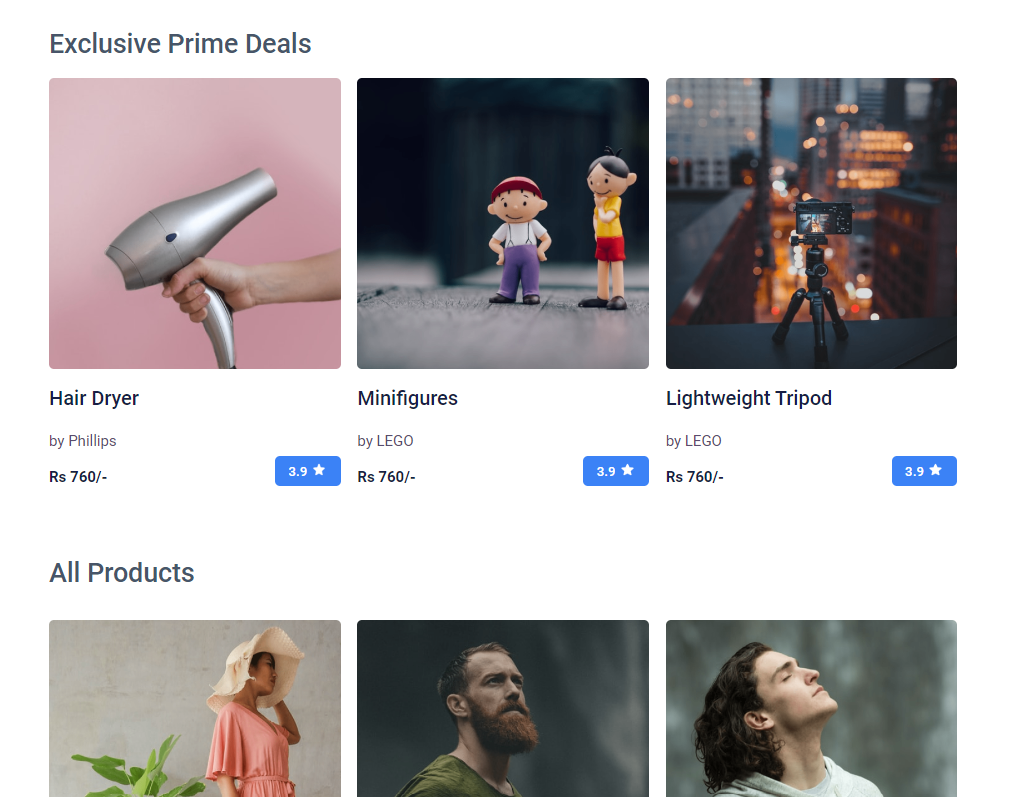Viewport: 1036px width, 797px height.
Task: Click the 3.9 rating badge for Hair Dryer
Action: (308, 471)
